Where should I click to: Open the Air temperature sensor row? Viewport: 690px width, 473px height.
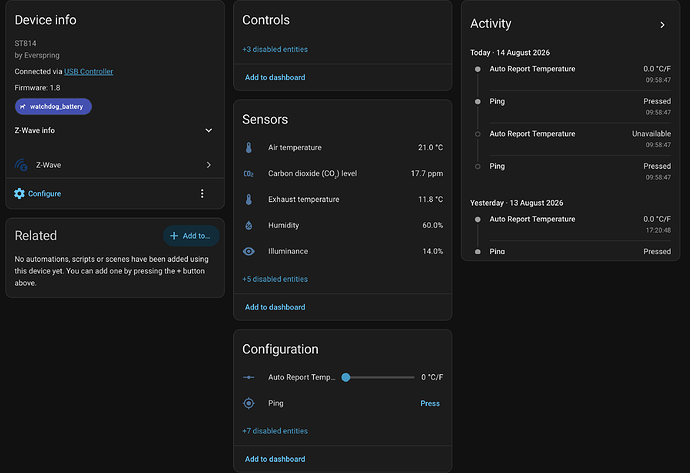pos(343,147)
